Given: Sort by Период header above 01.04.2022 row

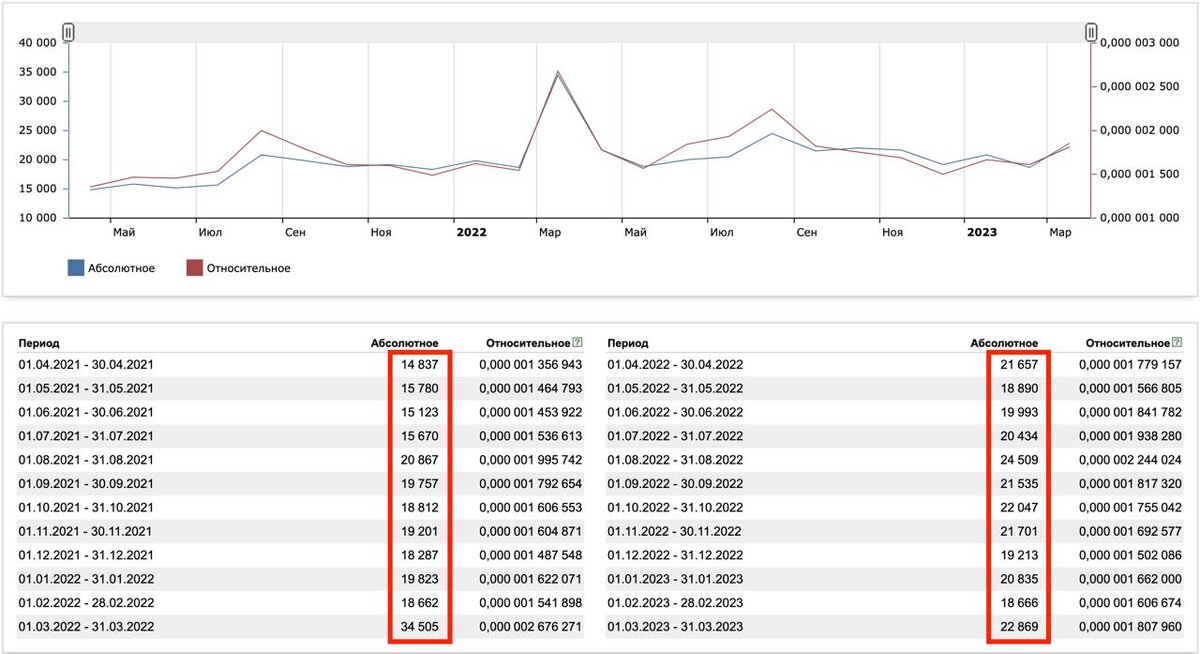Looking at the screenshot, I should 627,343.
